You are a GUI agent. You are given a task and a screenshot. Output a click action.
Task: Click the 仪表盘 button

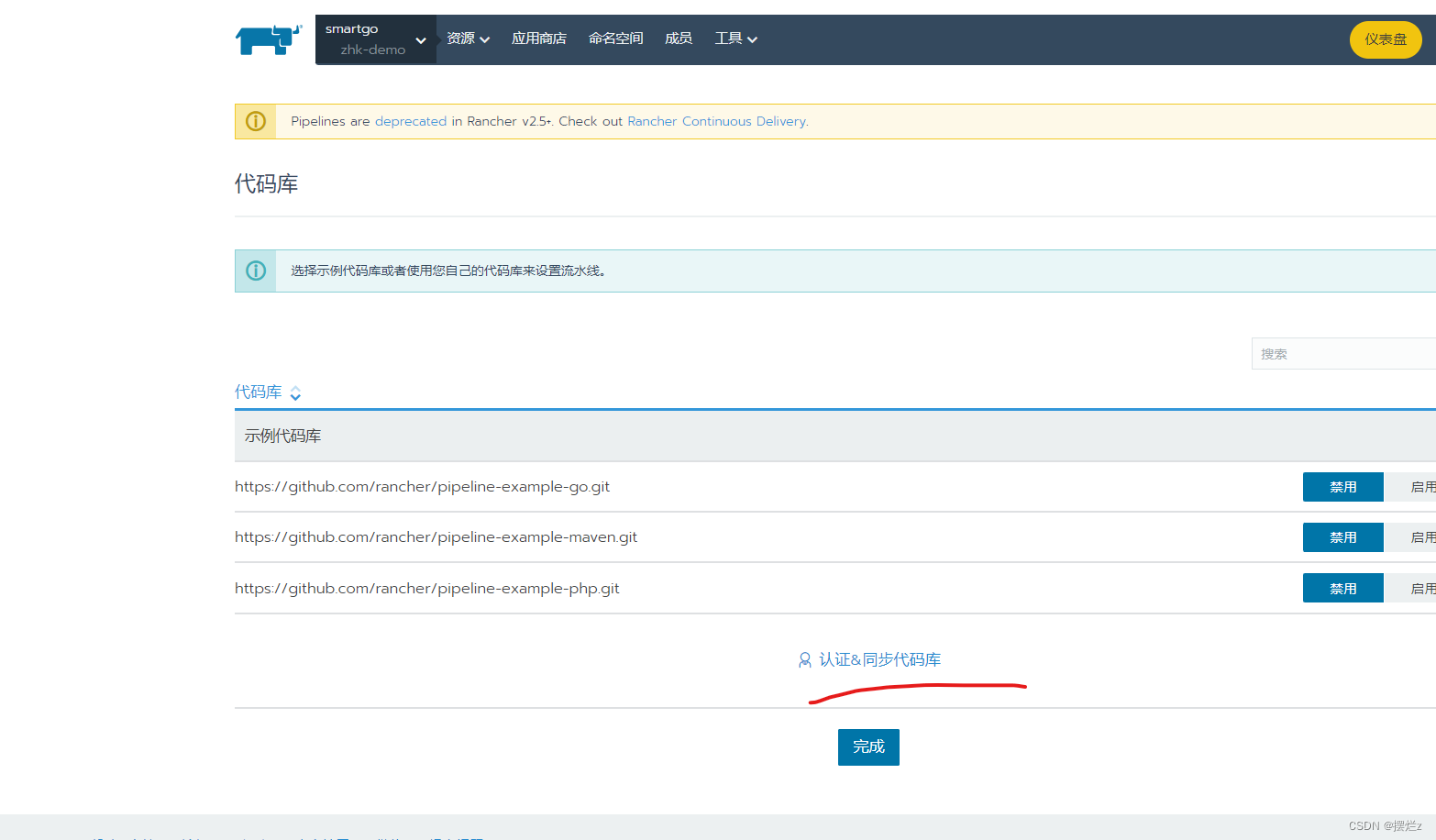point(1386,39)
